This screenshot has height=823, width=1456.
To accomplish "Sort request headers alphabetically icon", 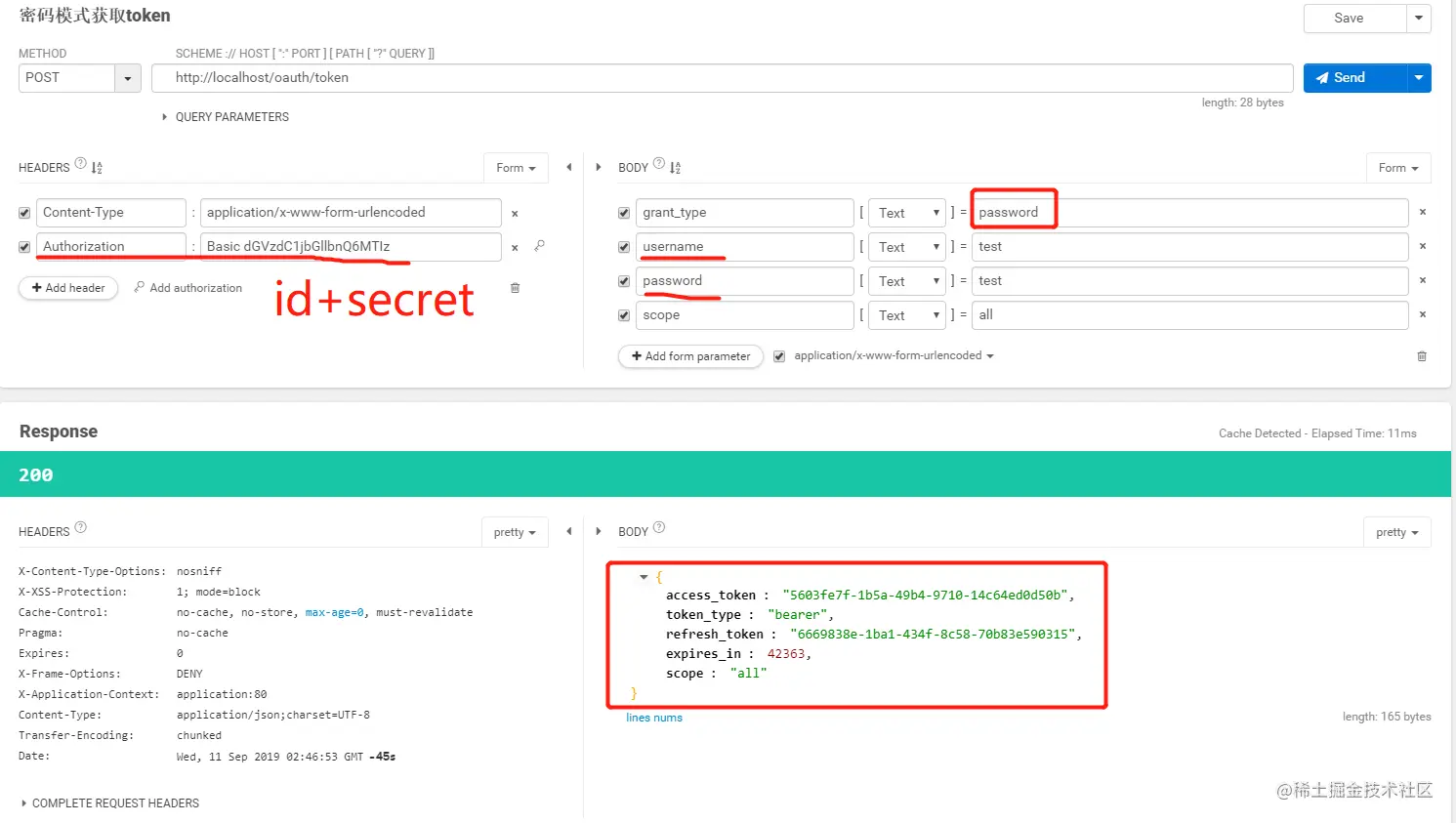I will 97,168.
